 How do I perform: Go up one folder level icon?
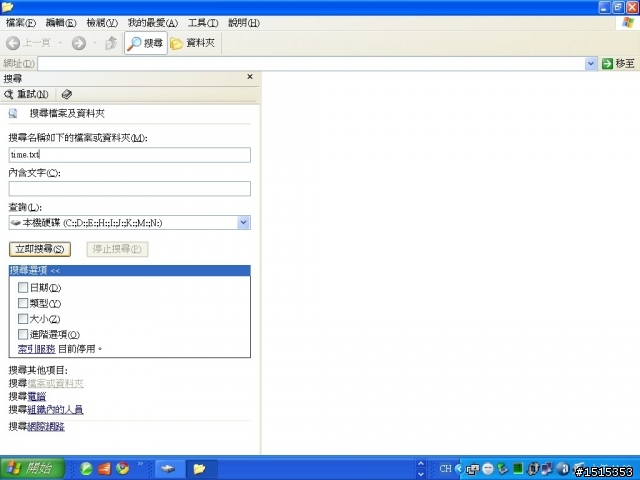coord(111,43)
